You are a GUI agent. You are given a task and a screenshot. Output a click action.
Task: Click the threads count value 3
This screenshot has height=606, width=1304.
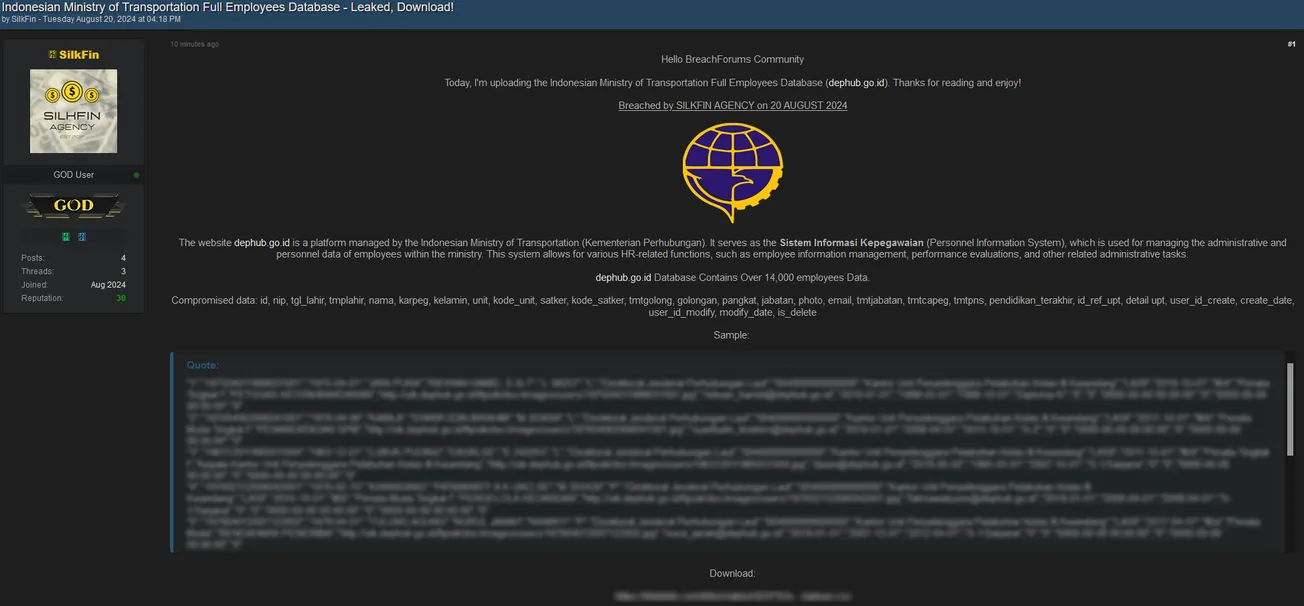click(x=123, y=271)
